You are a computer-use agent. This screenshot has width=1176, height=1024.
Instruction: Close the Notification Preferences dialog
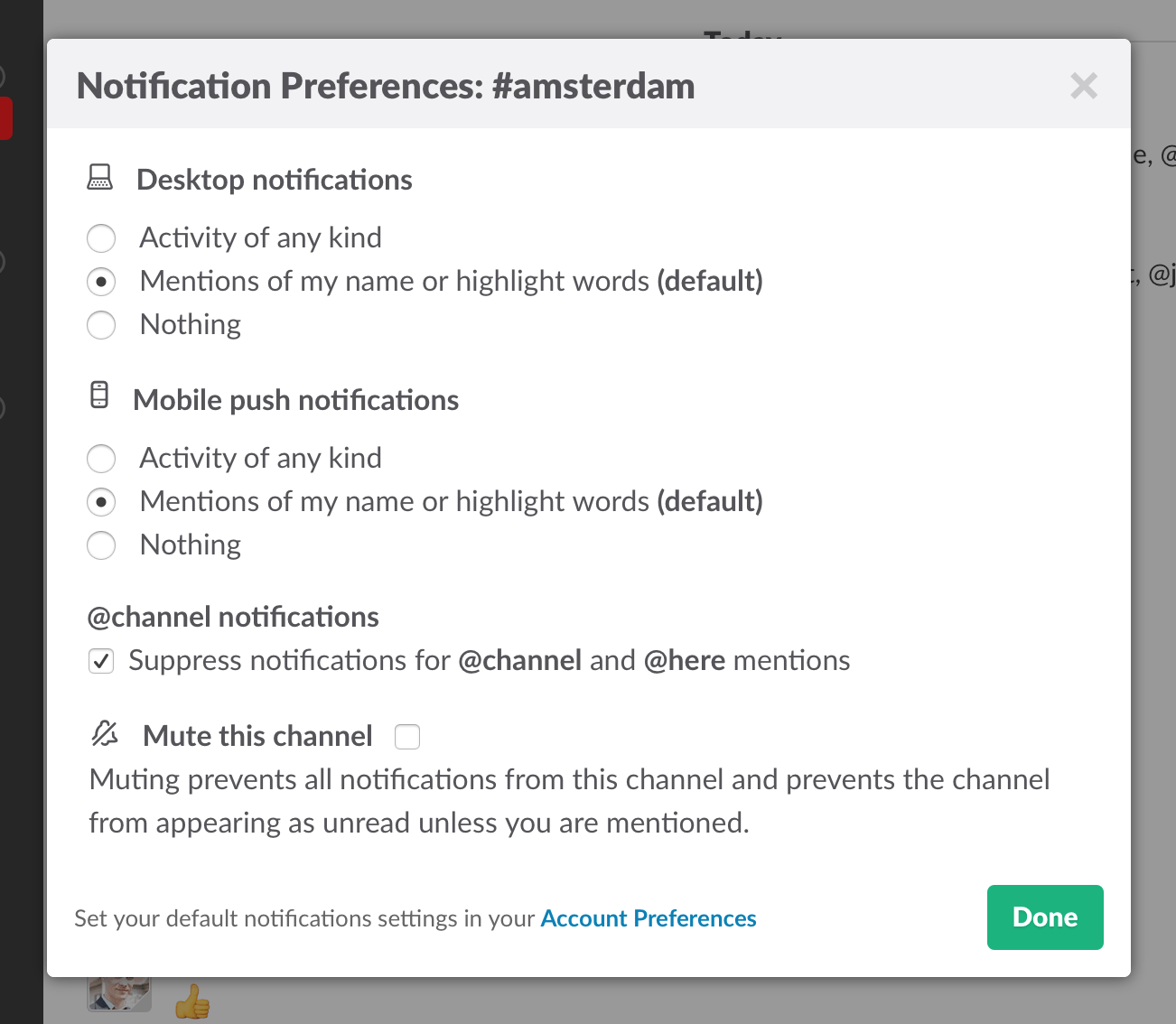click(1083, 86)
